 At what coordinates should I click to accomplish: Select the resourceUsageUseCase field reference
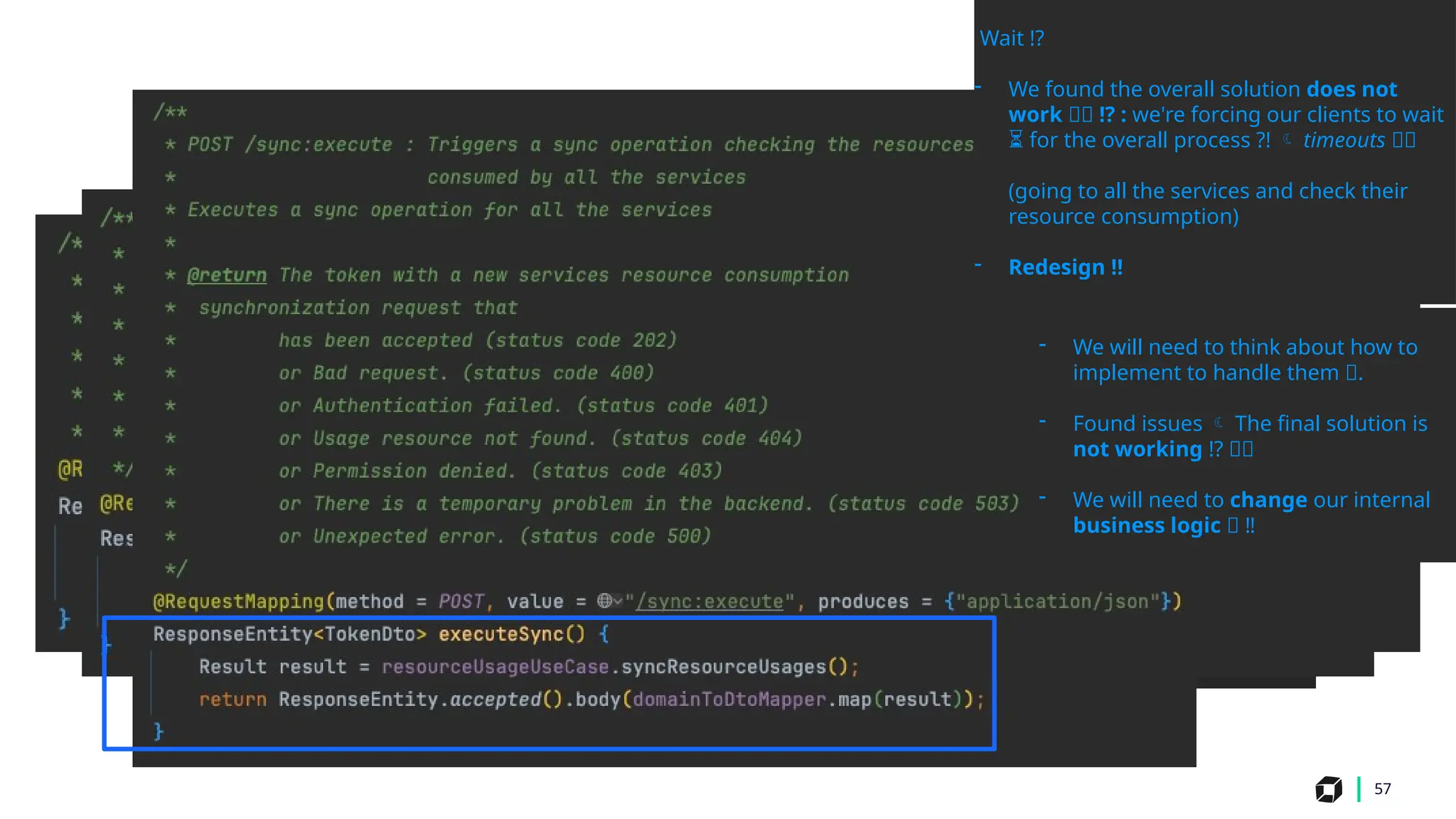click(x=495, y=667)
